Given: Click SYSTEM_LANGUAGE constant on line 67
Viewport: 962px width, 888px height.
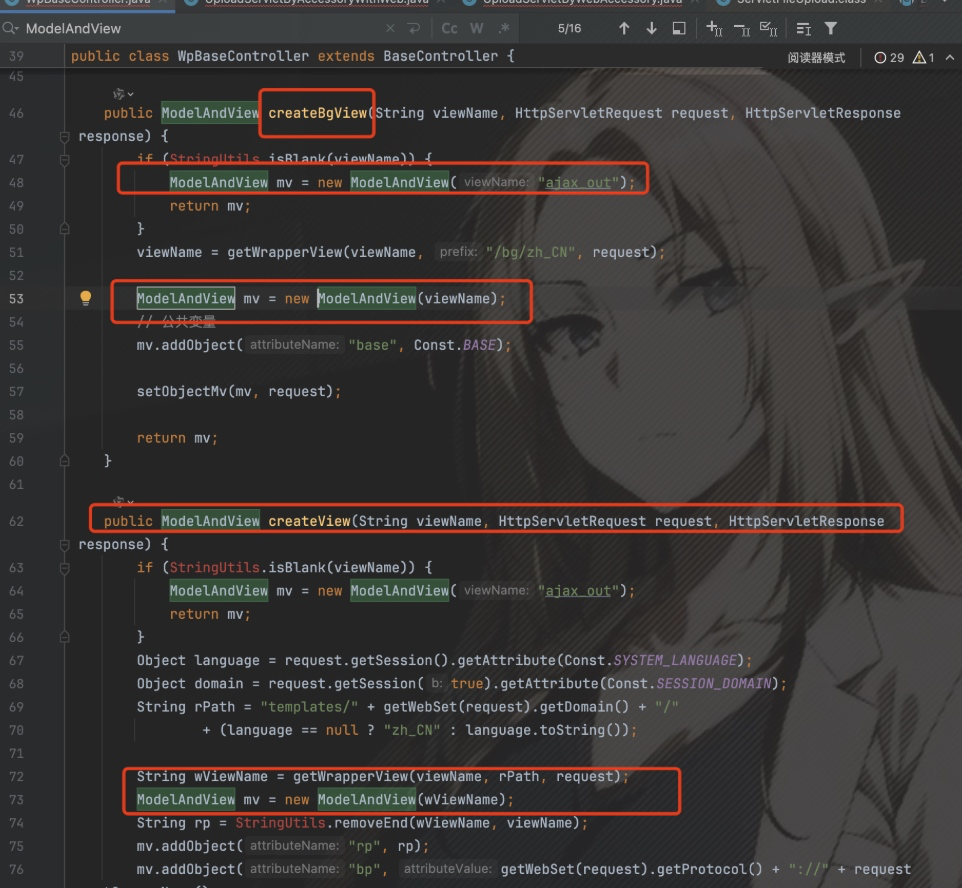Looking at the screenshot, I should click(675, 660).
